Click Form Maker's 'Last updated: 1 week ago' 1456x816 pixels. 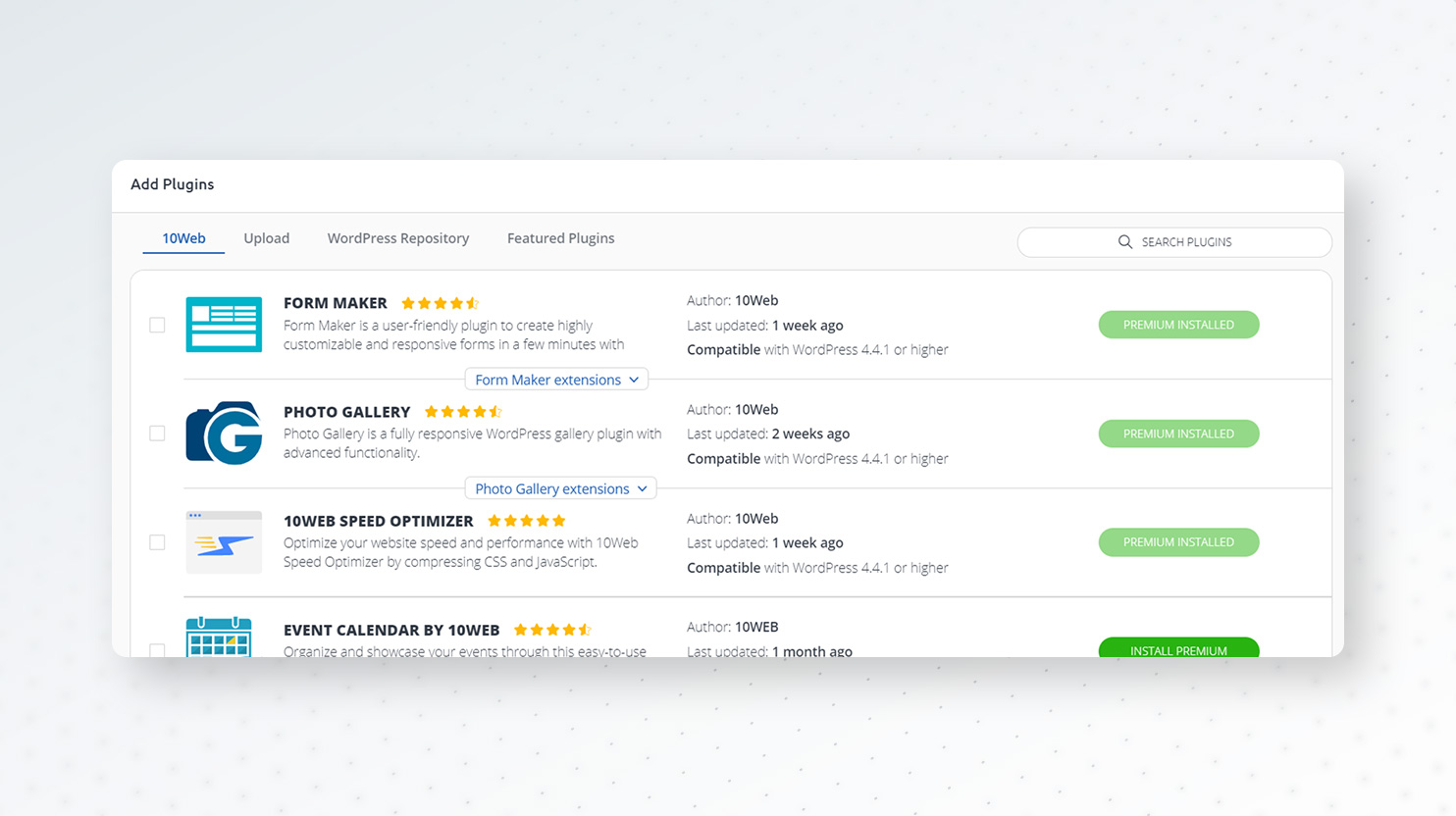click(x=765, y=326)
